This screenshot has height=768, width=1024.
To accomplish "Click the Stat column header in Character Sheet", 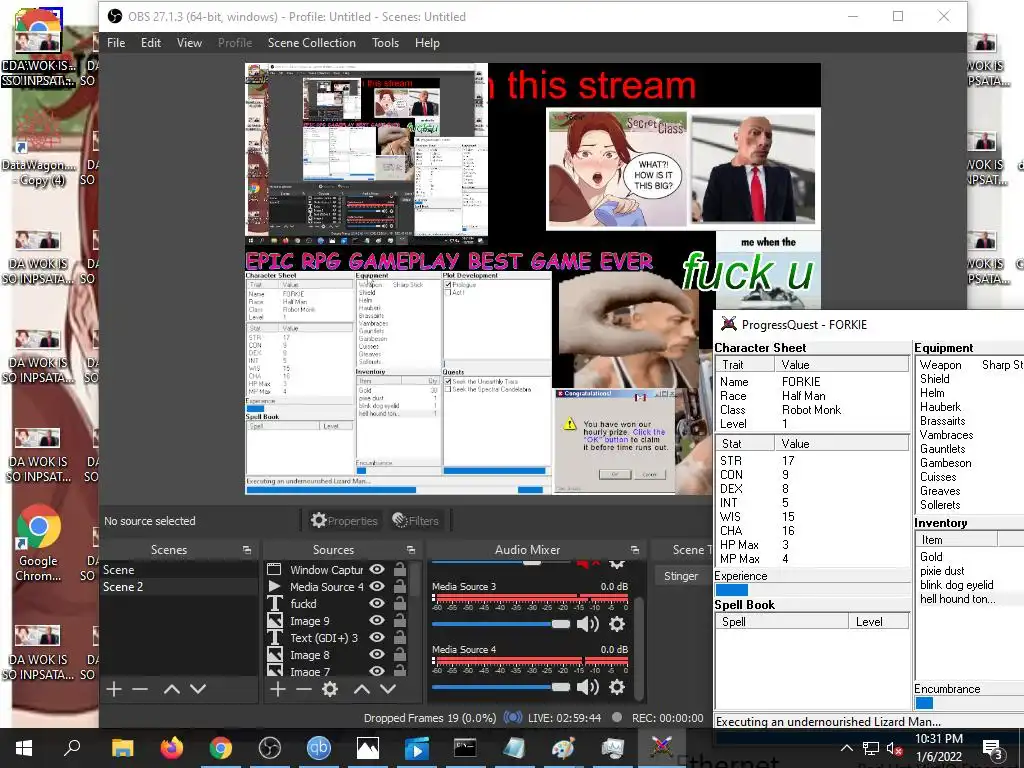I will (x=745, y=443).
